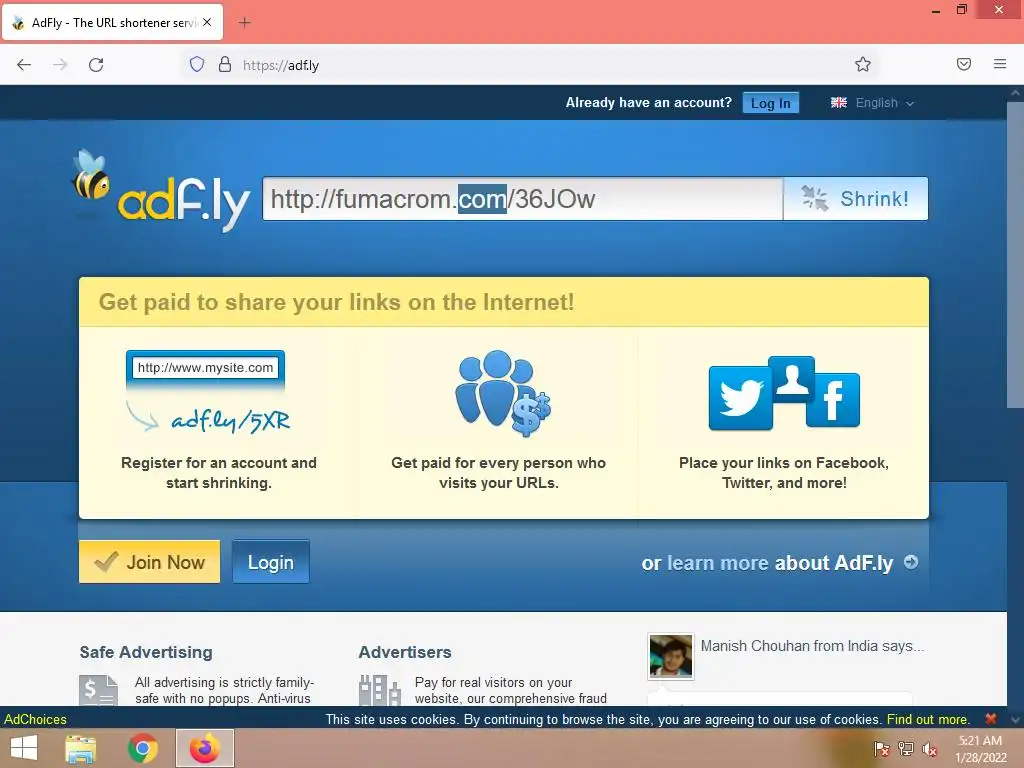
Task: Expand the English language dropdown
Action: click(x=885, y=103)
